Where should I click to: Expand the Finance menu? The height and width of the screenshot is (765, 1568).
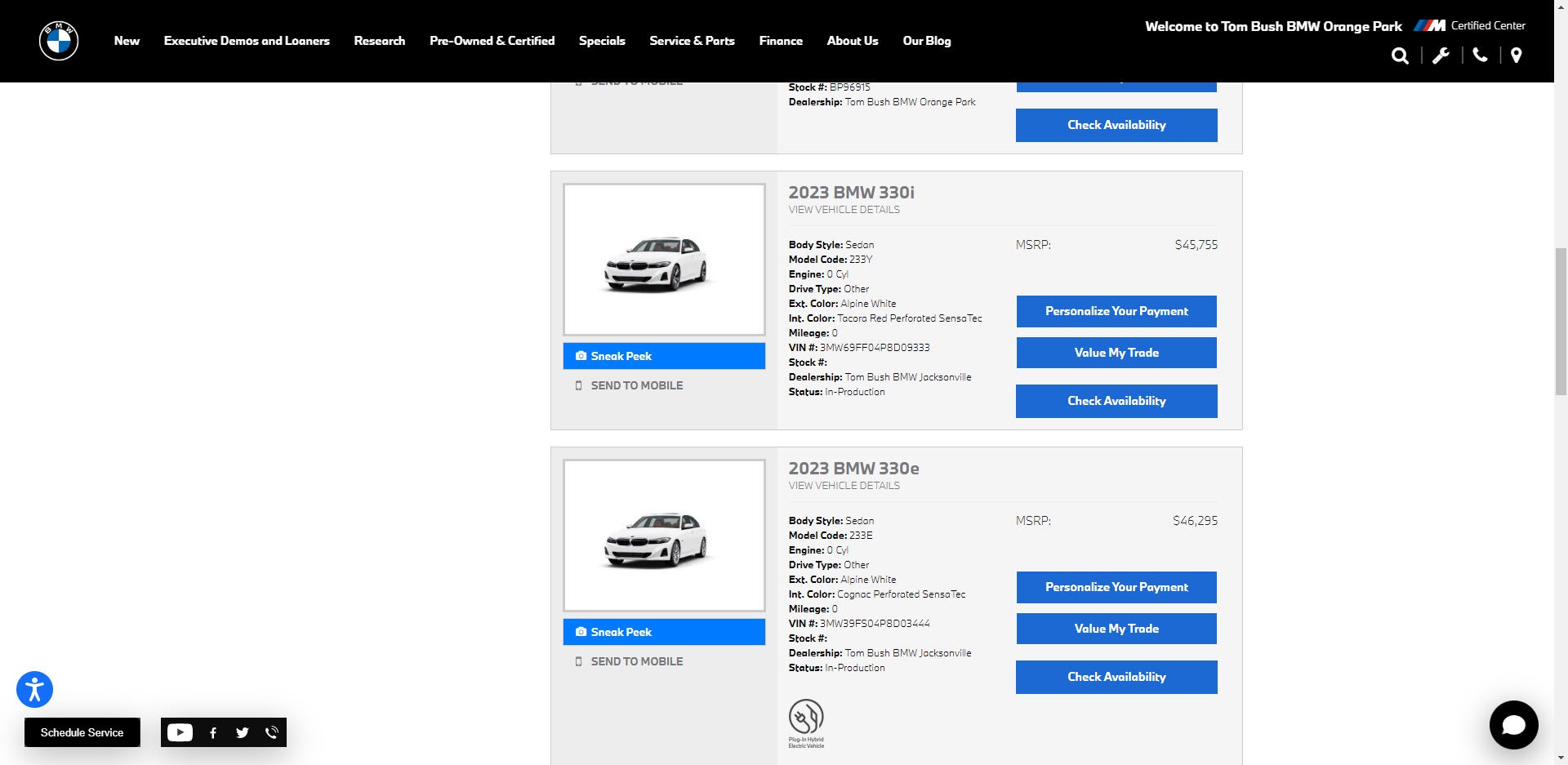coord(781,41)
